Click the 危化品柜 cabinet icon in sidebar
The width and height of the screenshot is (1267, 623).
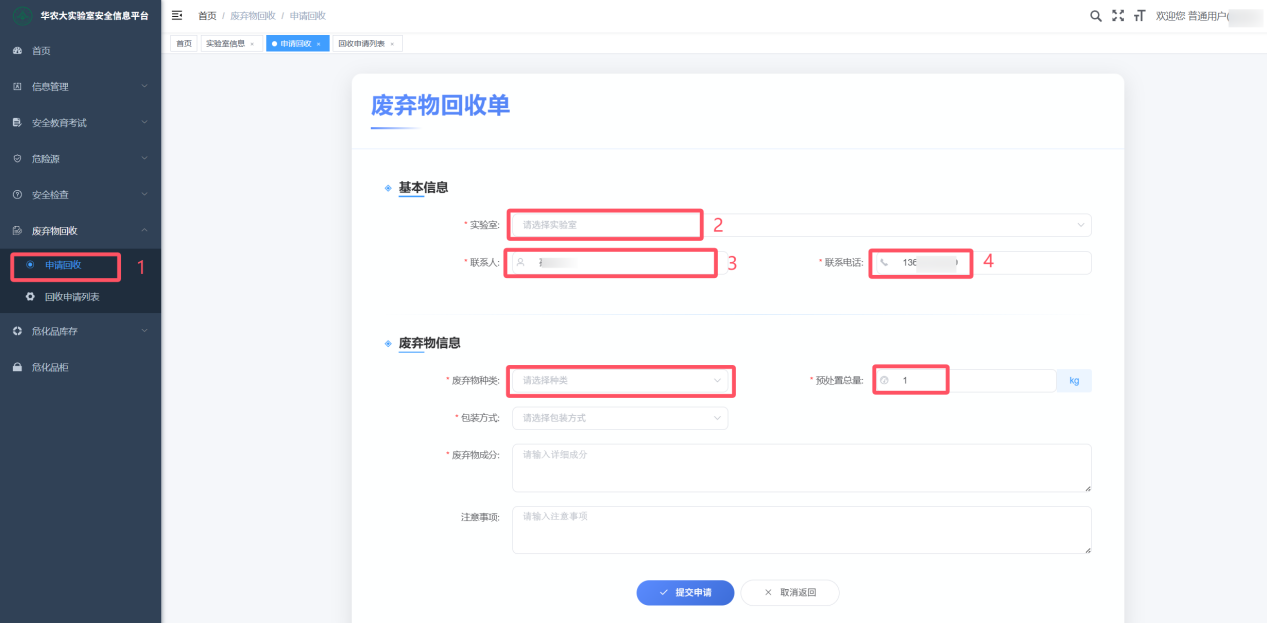pos(17,367)
